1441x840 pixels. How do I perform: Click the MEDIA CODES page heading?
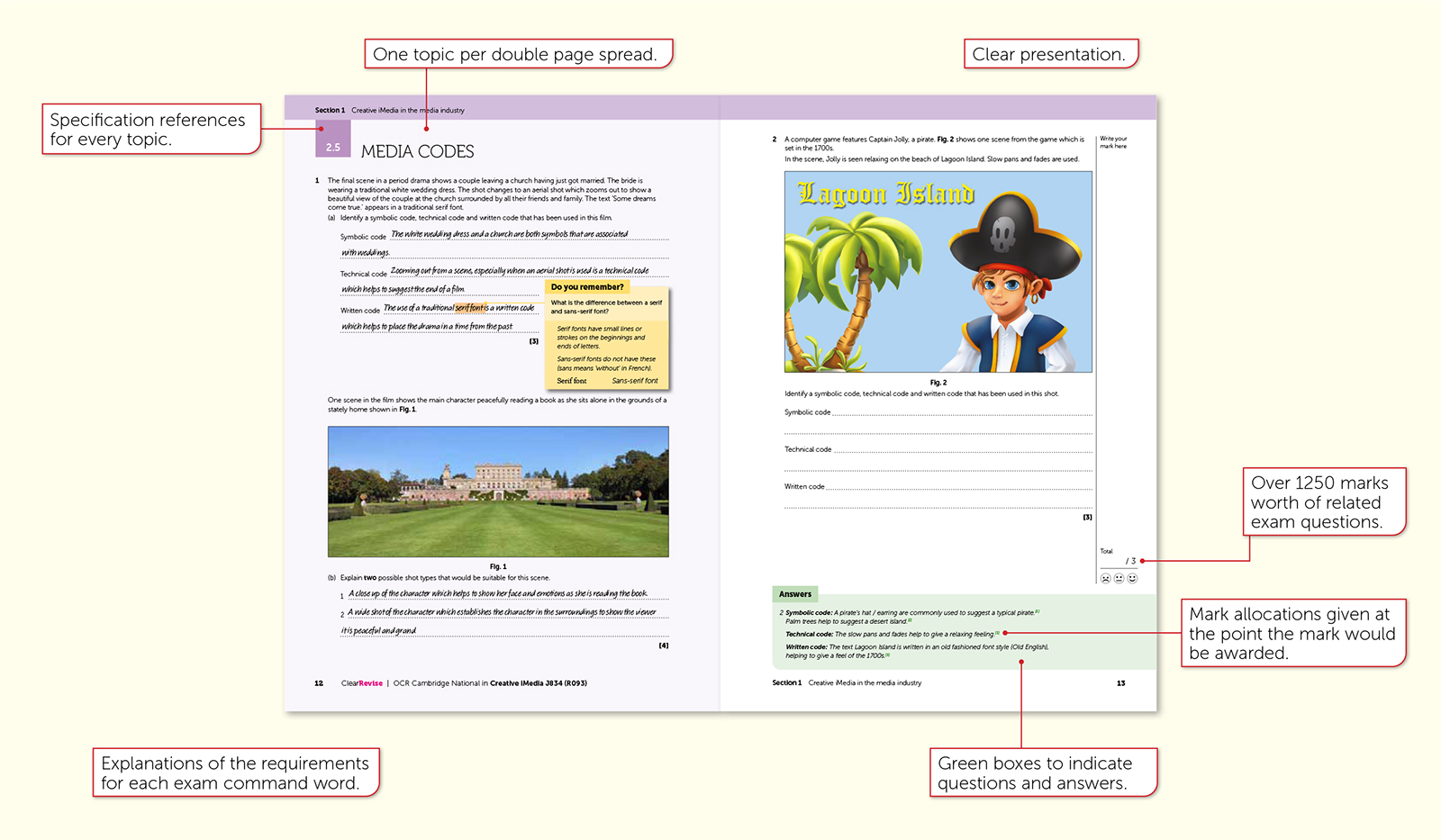pyautogui.click(x=417, y=151)
